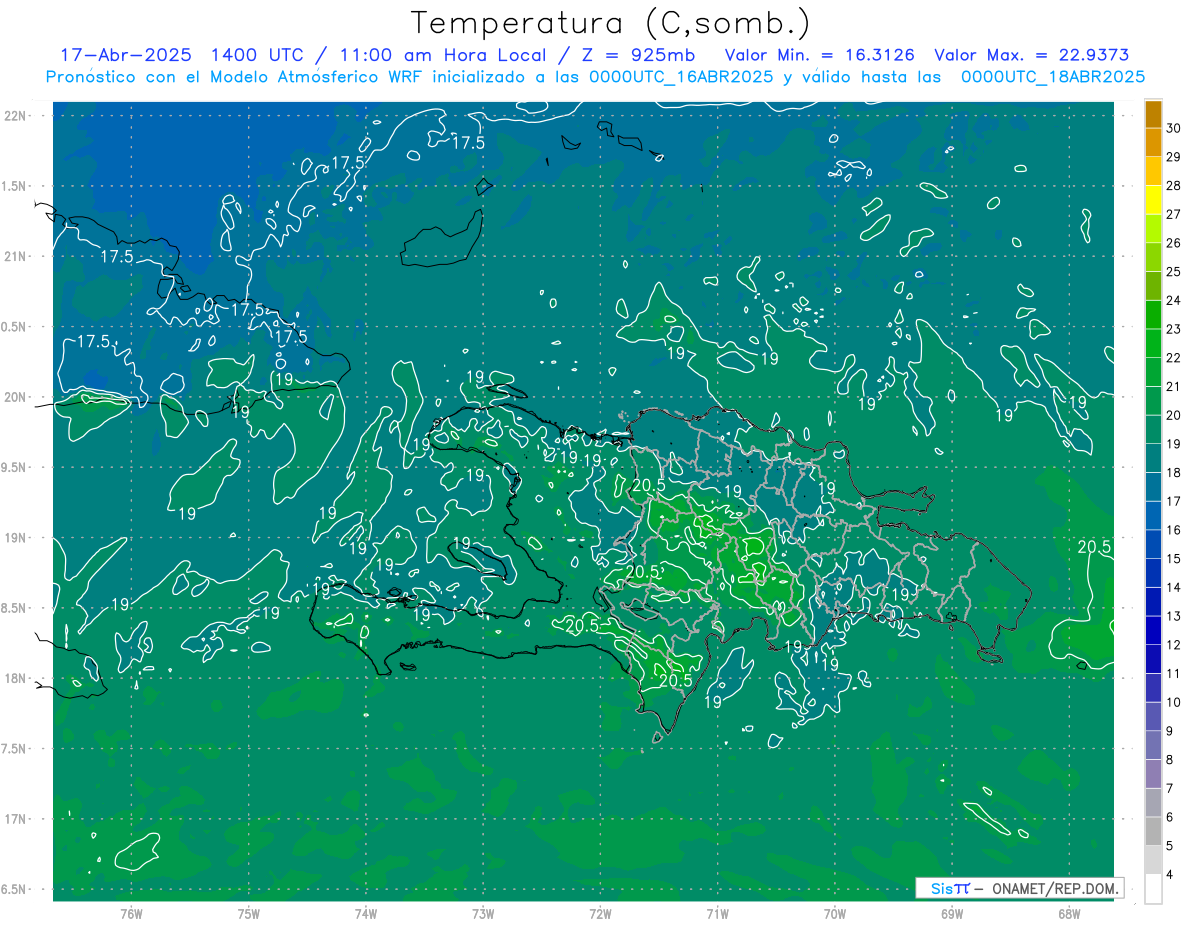Click the "70W" longitude axis label
Screen dimensions: 1200x927
tap(835, 914)
